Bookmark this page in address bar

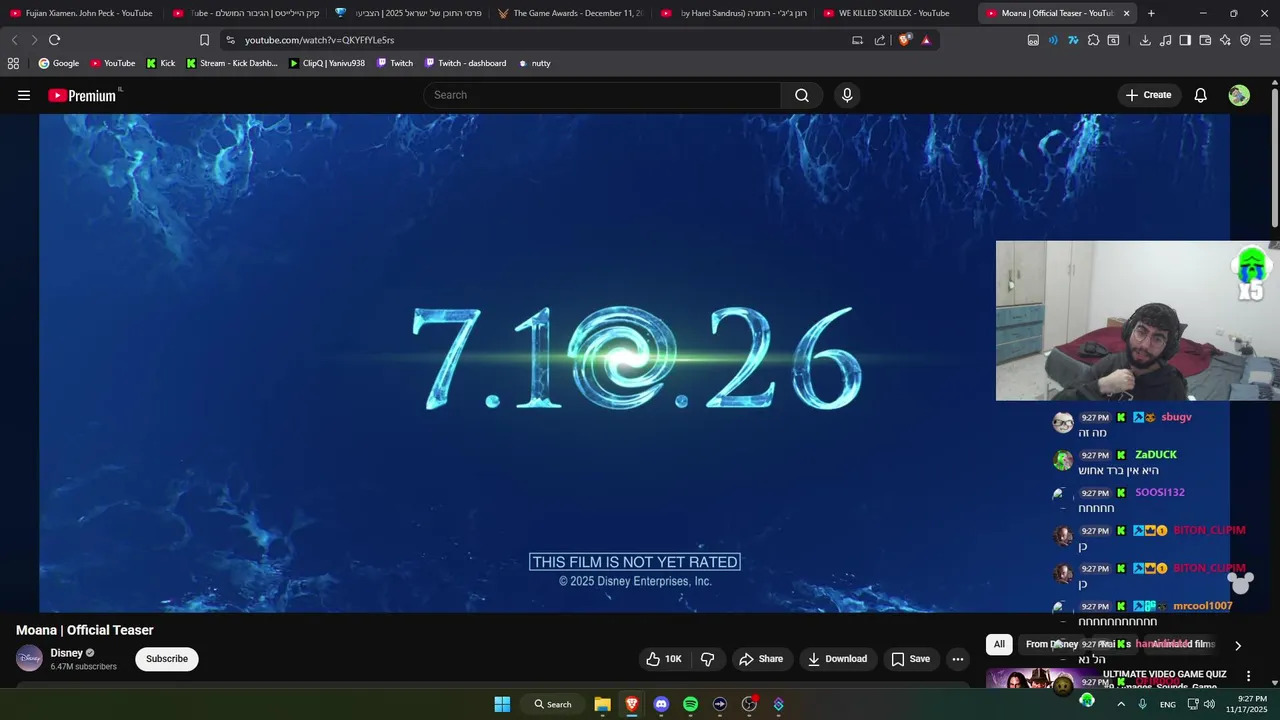coord(204,40)
